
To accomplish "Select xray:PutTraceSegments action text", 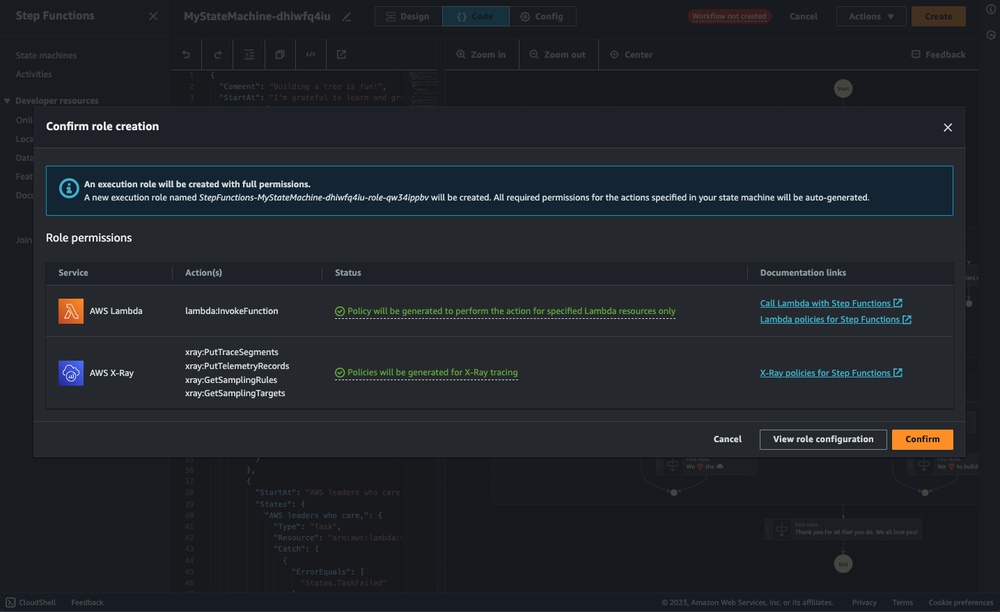I will point(232,352).
